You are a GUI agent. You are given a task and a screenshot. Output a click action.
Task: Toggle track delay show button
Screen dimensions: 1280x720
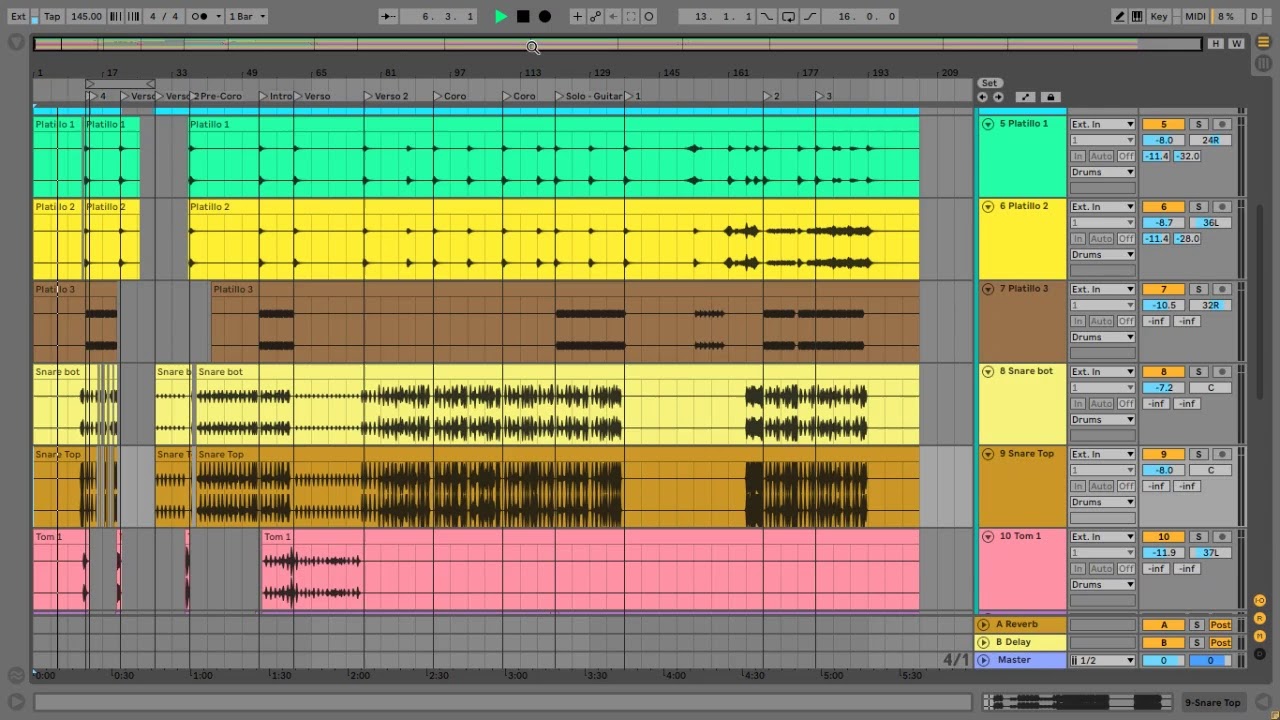coord(1260,654)
